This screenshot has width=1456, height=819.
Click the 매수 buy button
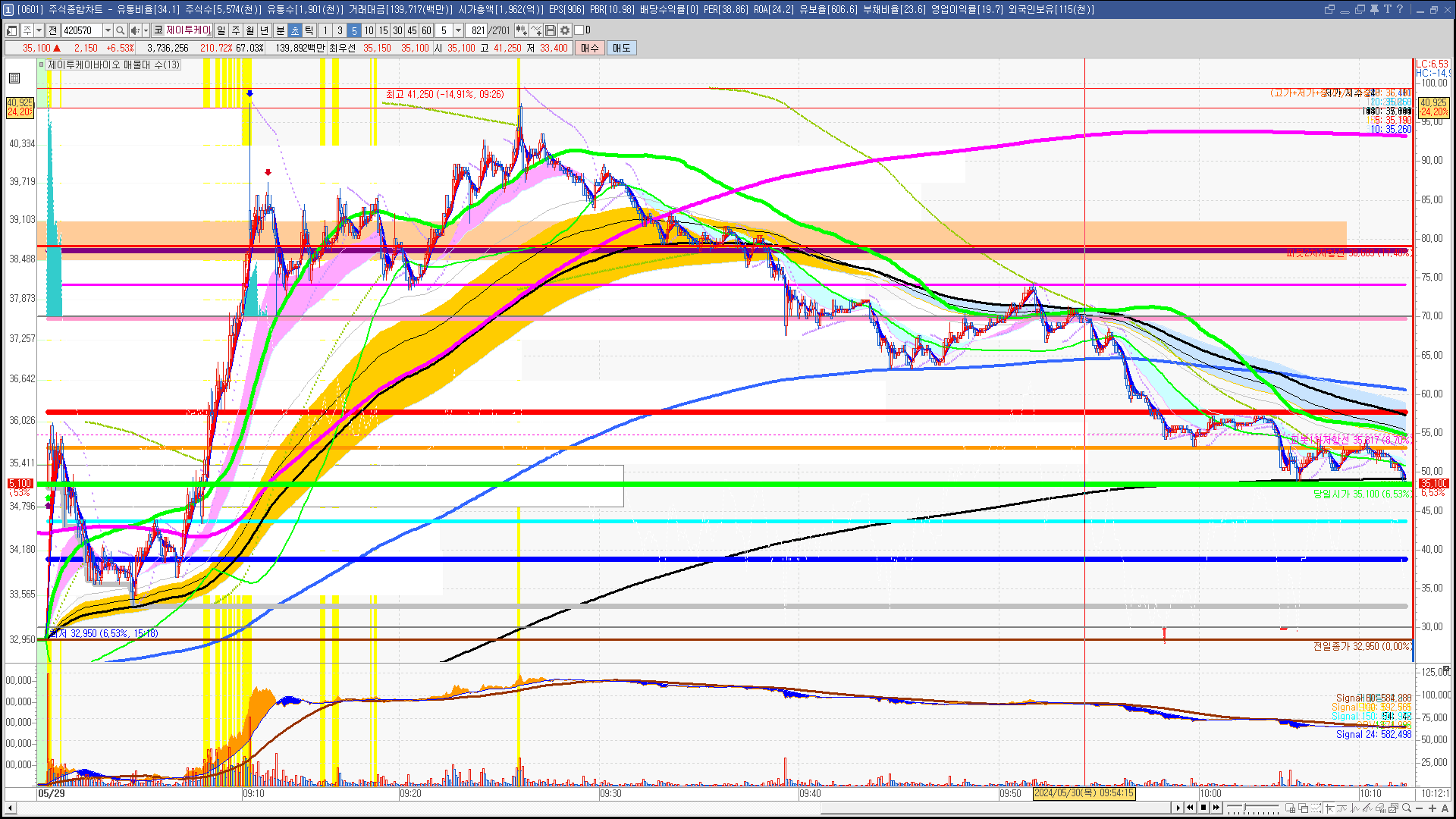pyautogui.click(x=590, y=48)
